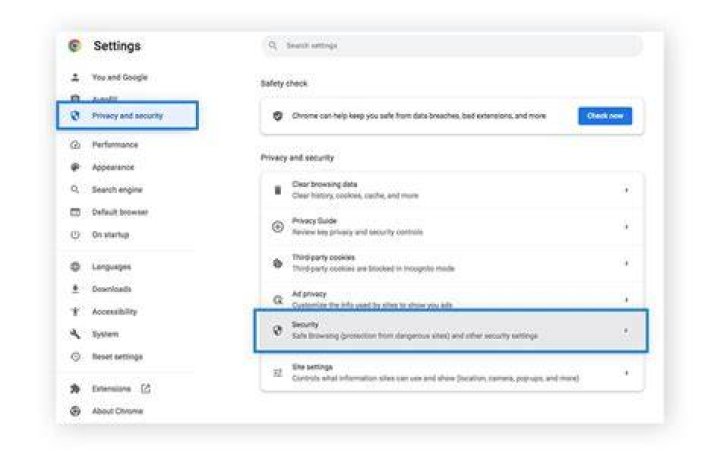The width and height of the screenshot is (720, 453).
Task: Click the Extensions puzzle piece icon
Action: [75, 389]
